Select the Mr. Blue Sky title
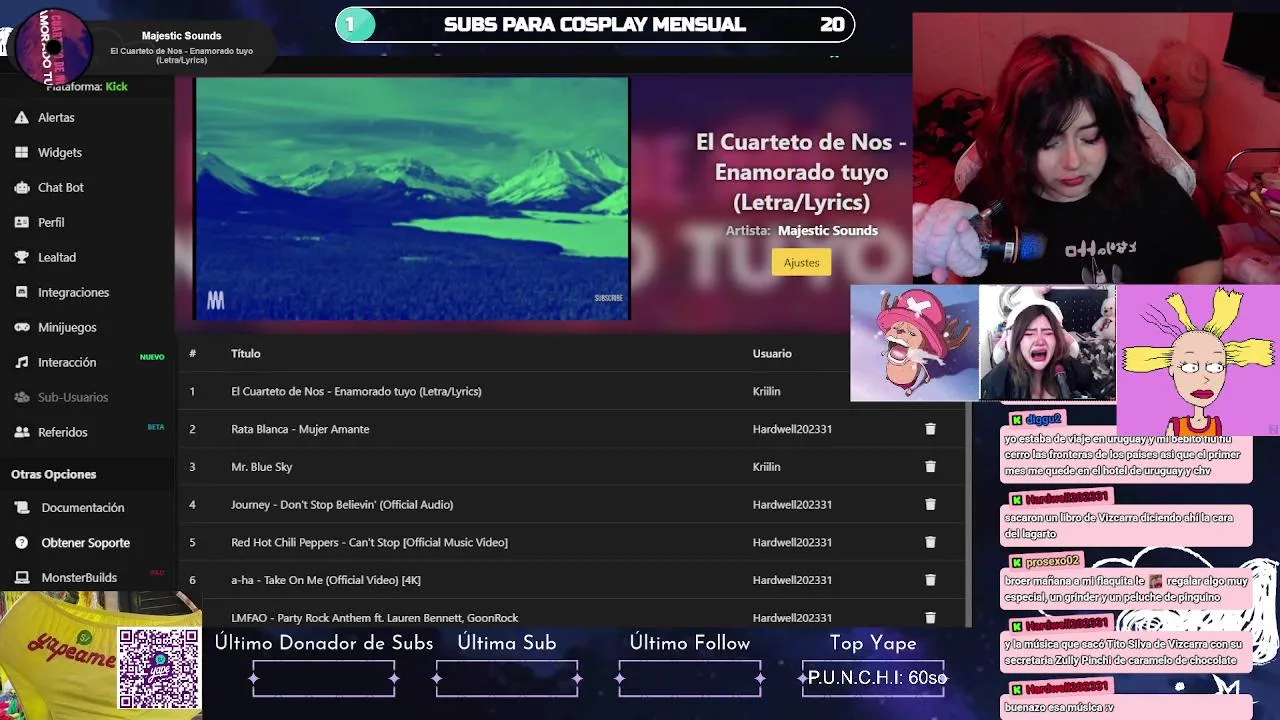The width and height of the screenshot is (1280, 720). (x=262, y=467)
